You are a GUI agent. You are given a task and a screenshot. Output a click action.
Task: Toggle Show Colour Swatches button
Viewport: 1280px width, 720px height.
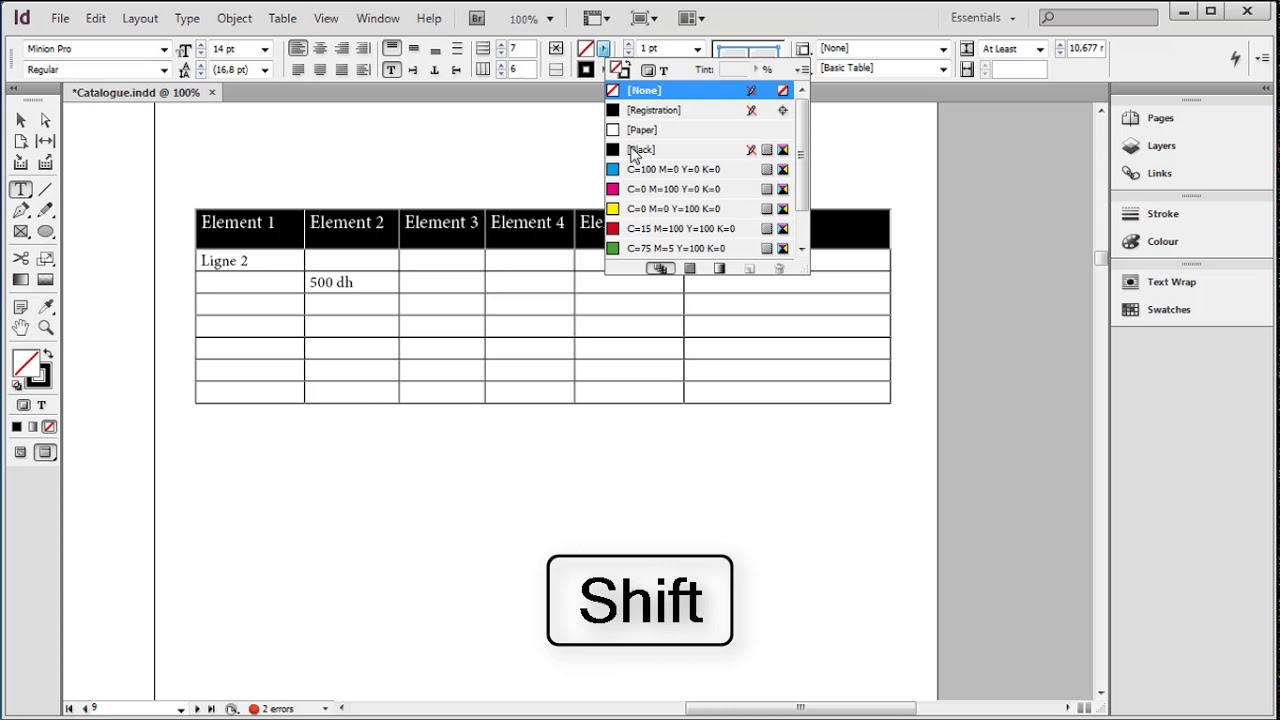[690, 269]
